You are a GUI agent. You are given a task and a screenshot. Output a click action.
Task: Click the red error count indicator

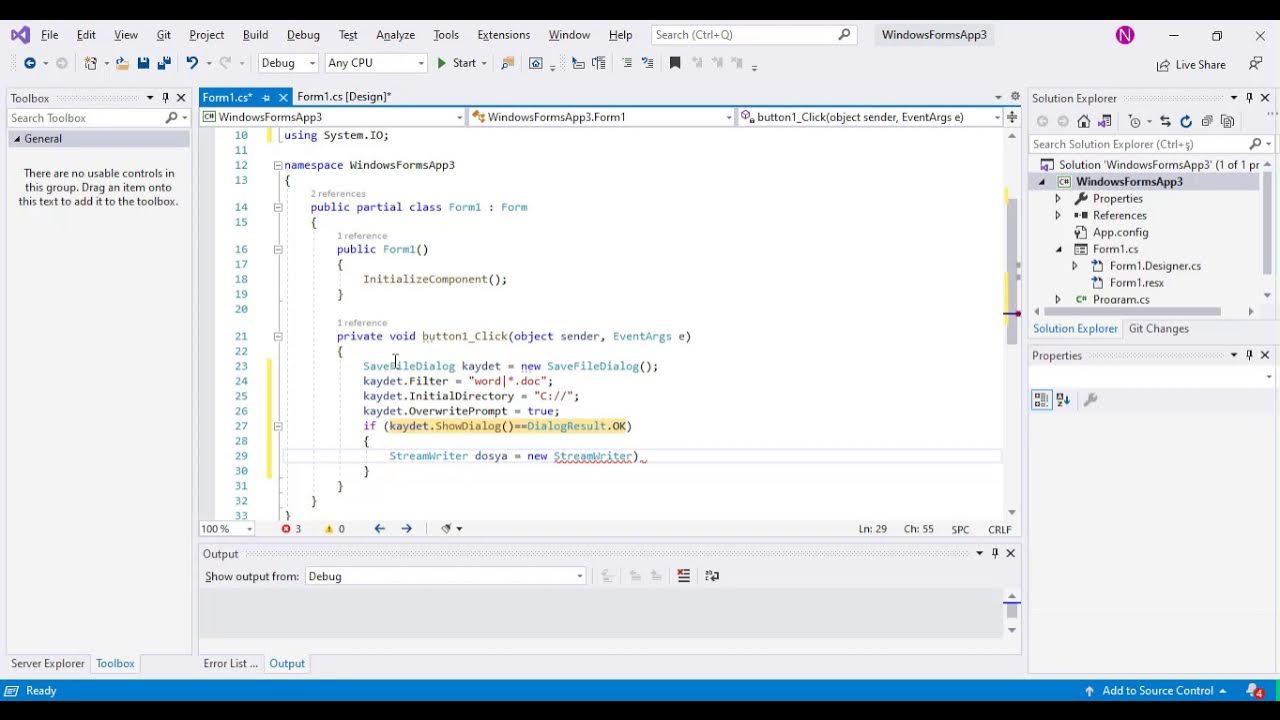[291, 529]
